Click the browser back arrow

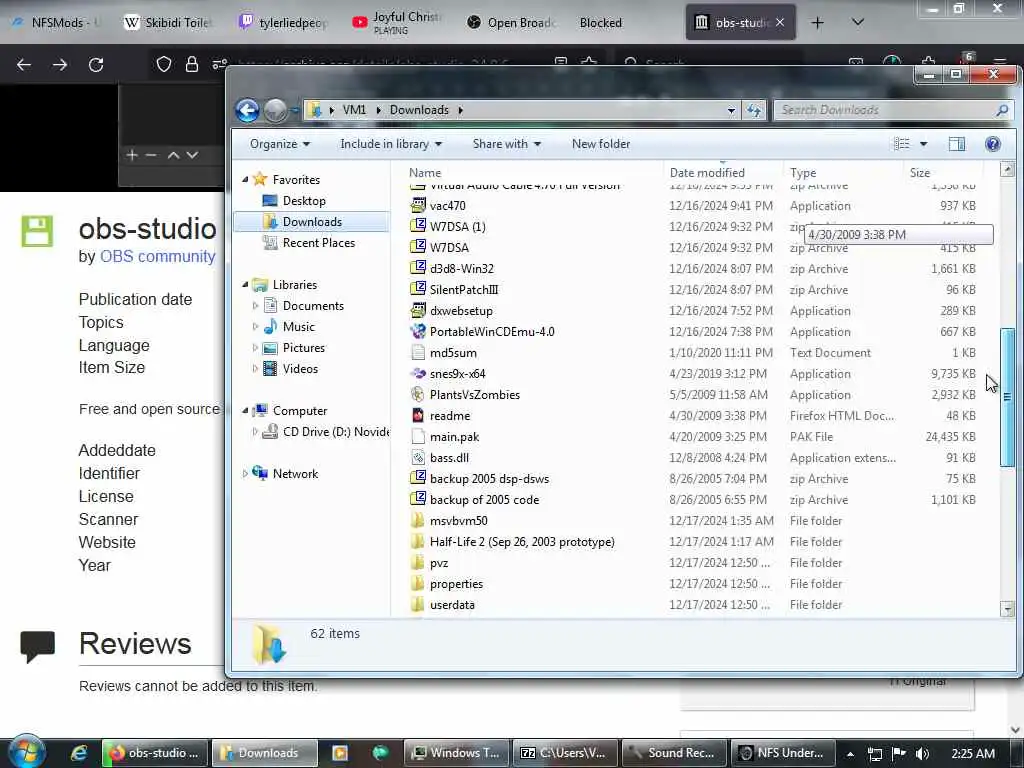pos(24,65)
